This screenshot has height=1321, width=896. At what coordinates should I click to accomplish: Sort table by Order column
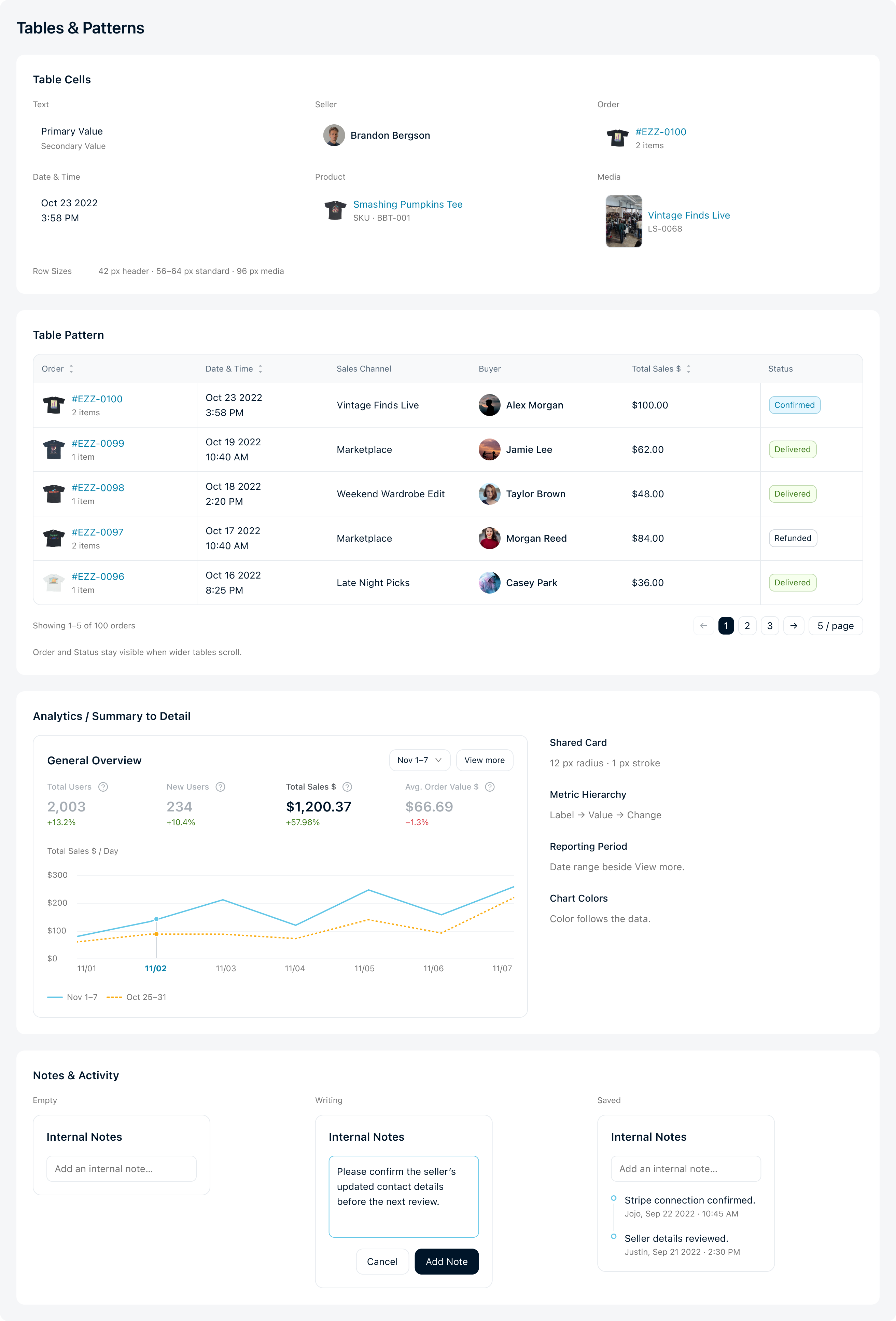pyautogui.click(x=71, y=369)
